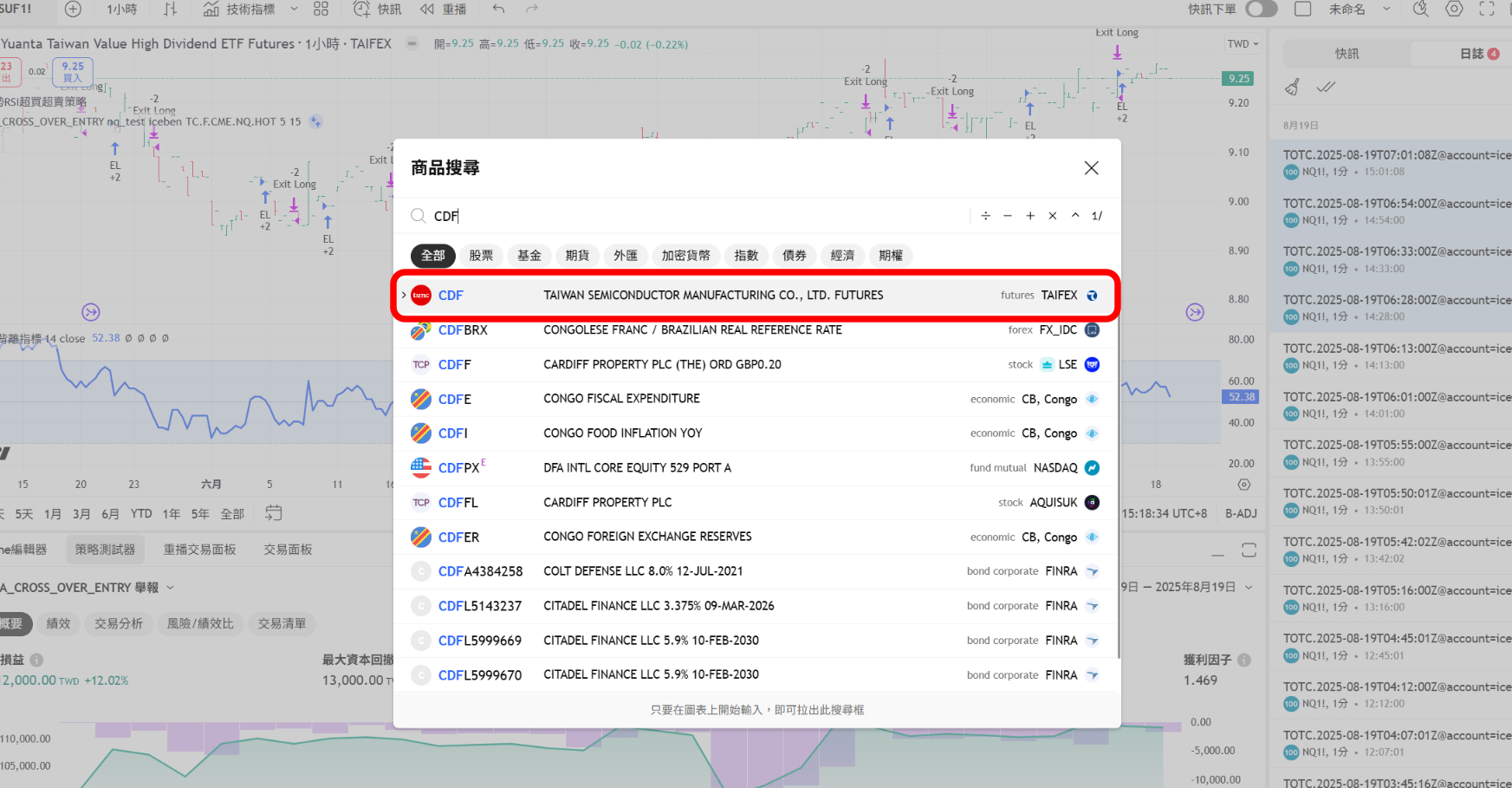Toggle B-ADJ back-adjustment setting
This screenshot has width=1512, height=788.
tap(1241, 513)
